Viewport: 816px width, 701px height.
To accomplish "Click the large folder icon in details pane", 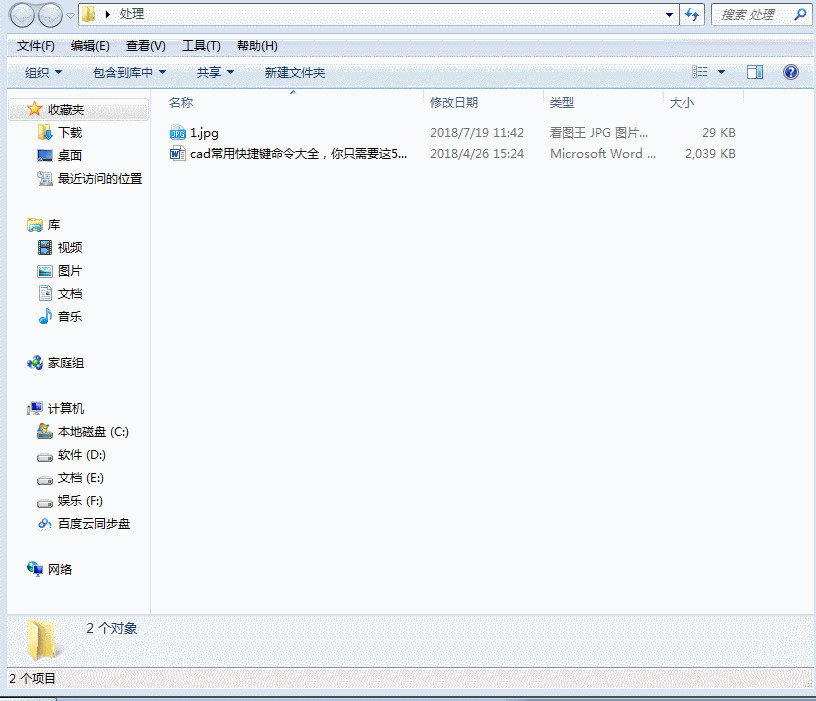I will pyautogui.click(x=43, y=638).
